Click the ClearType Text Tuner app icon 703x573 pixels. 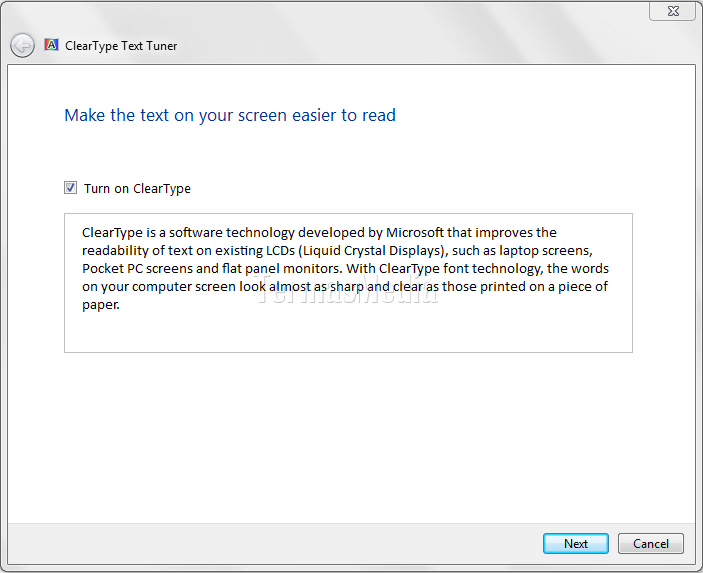tap(51, 45)
